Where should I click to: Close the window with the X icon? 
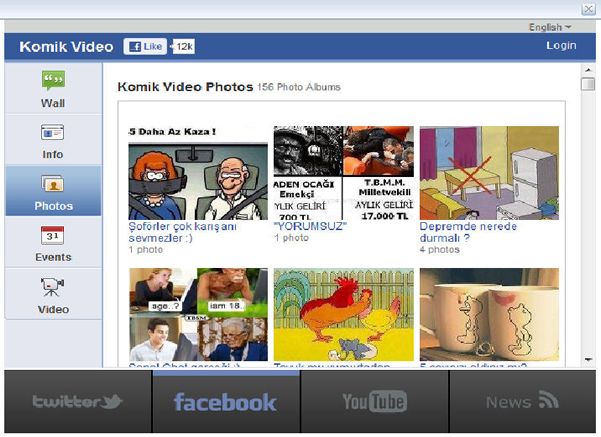tap(588, 9)
